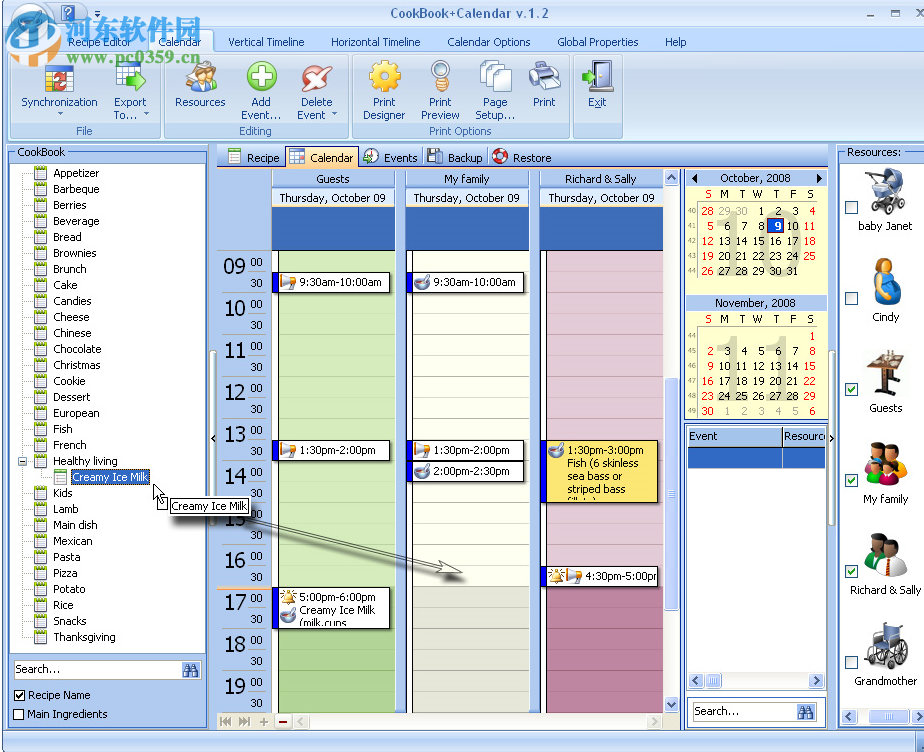The width and height of the screenshot is (924, 752).
Task: Click the binoculars search icon in CookBook panel
Action: 190,670
